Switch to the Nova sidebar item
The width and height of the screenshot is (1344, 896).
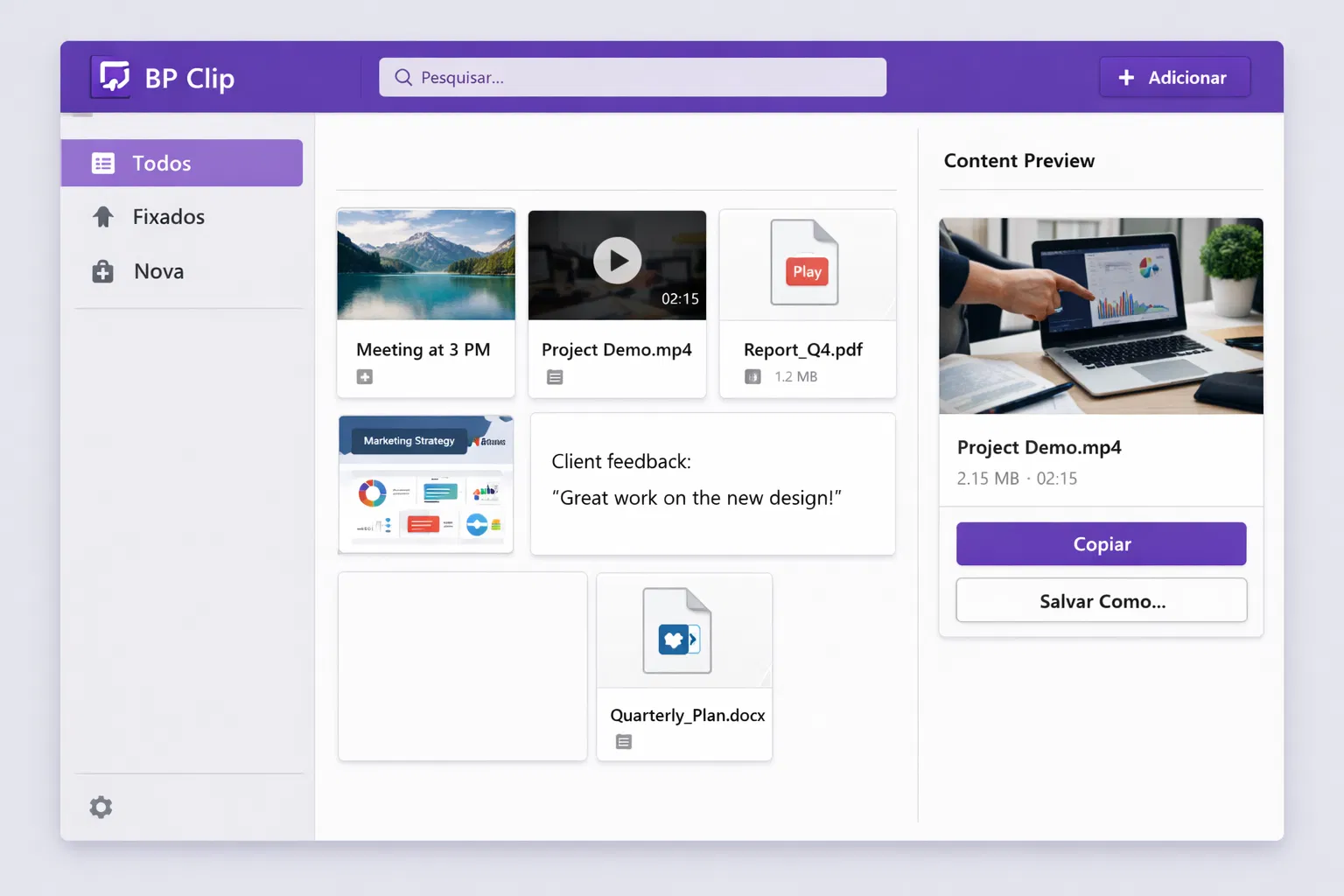[158, 271]
